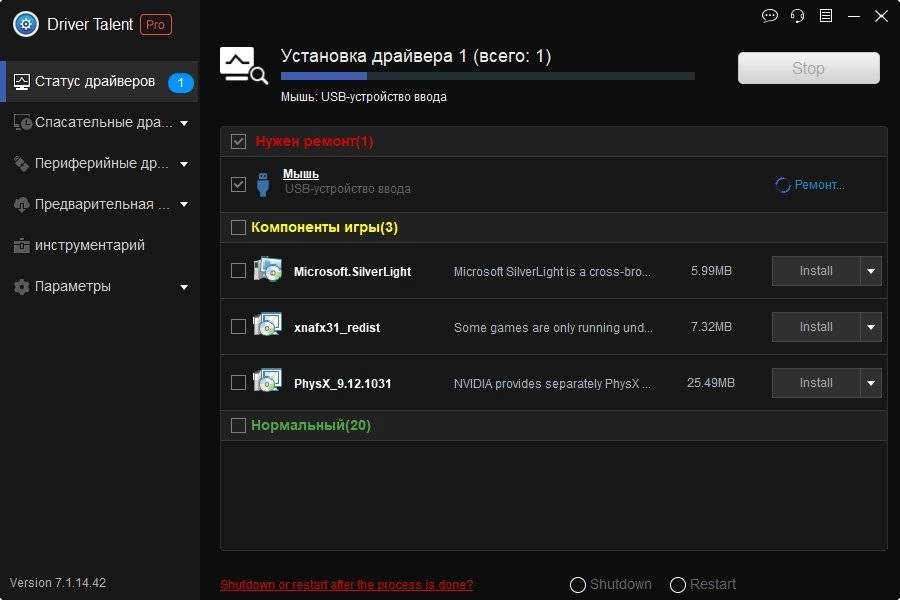The image size is (900, 600).
Task: Click the Спасательные драйверы sidebar icon
Action: [x=22, y=122]
